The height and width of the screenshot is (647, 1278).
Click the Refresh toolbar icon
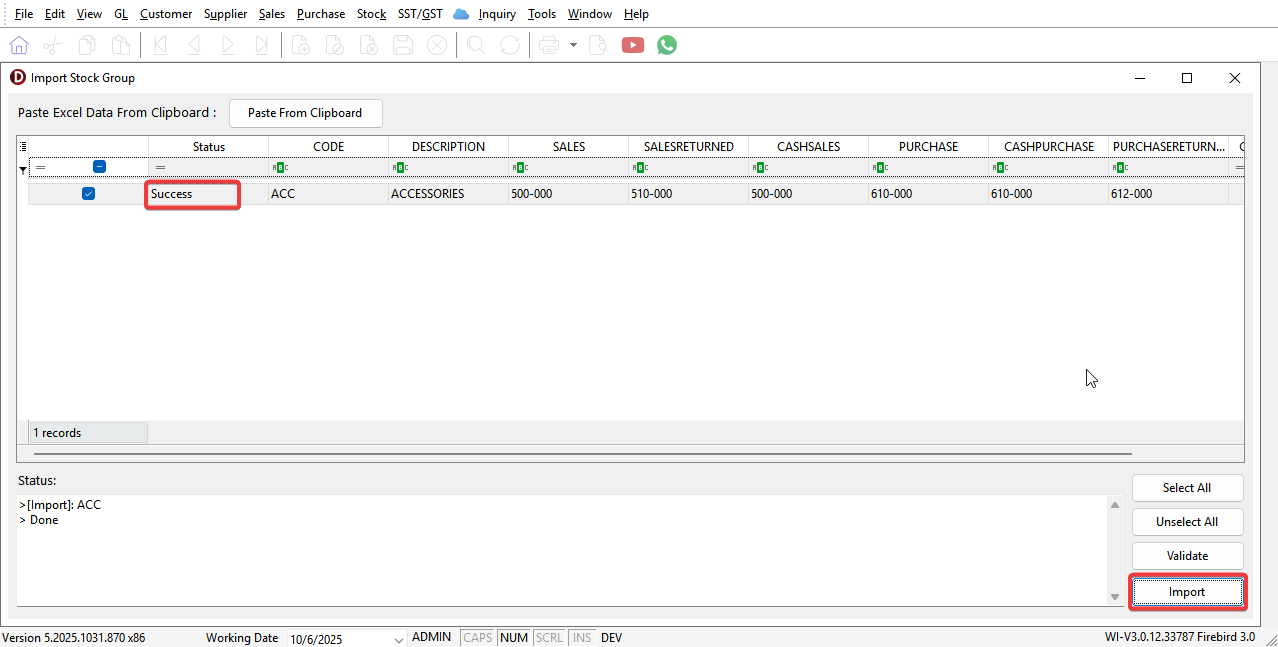point(510,45)
